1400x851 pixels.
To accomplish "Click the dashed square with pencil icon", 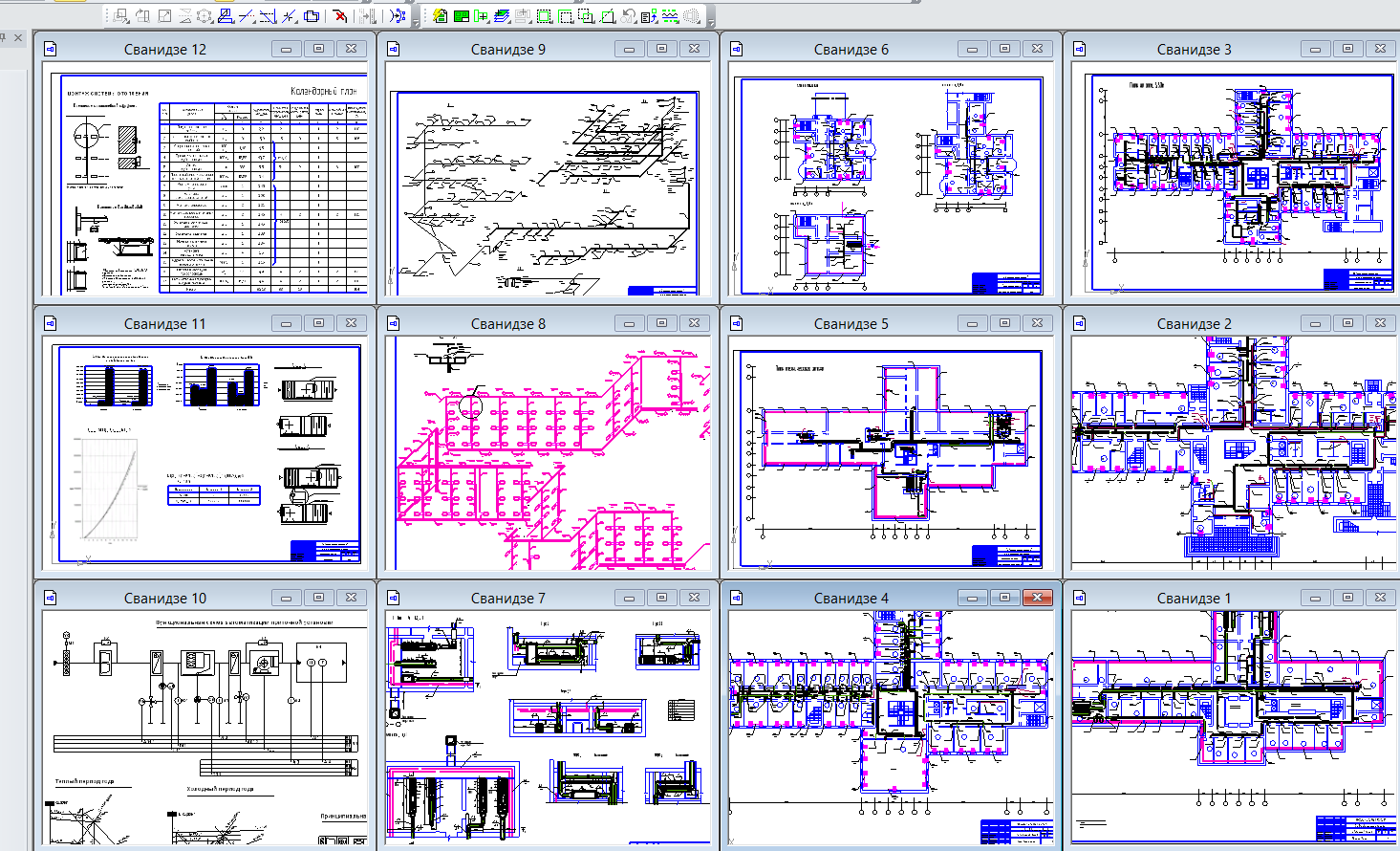I will click(x=607, y=16).
